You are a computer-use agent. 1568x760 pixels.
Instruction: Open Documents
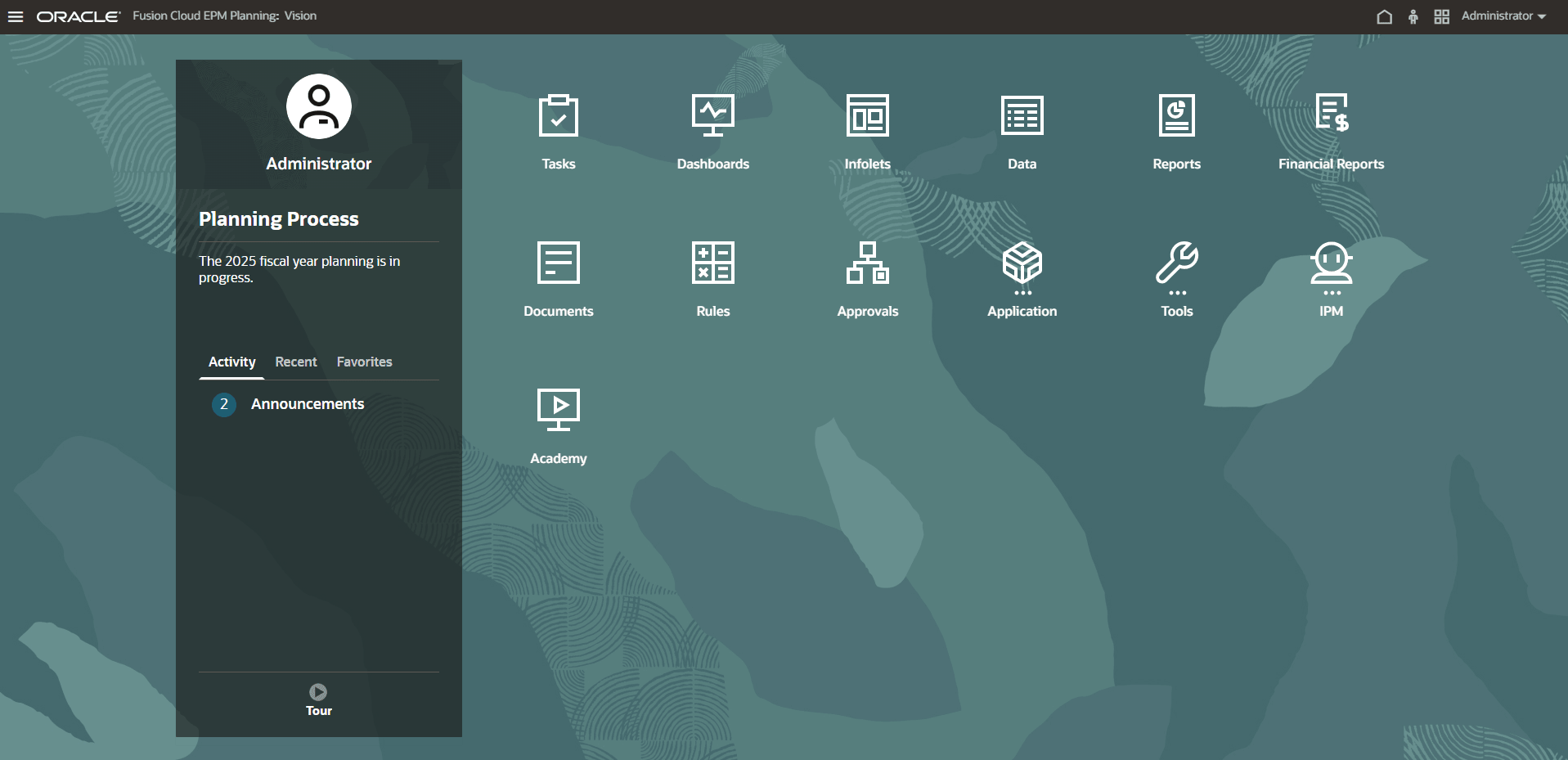[x=559, y=279]
